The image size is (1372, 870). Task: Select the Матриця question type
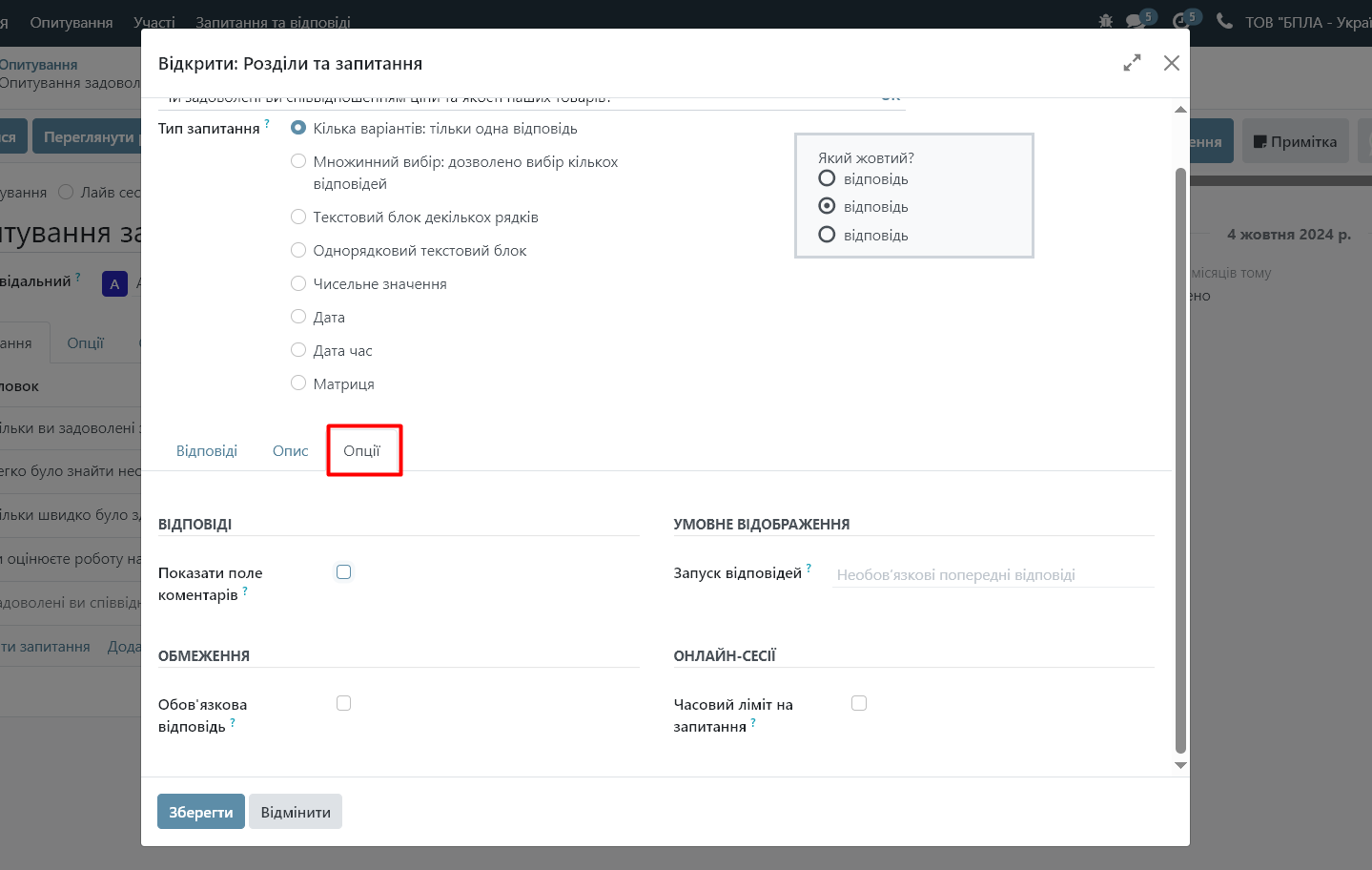[298, 383]
